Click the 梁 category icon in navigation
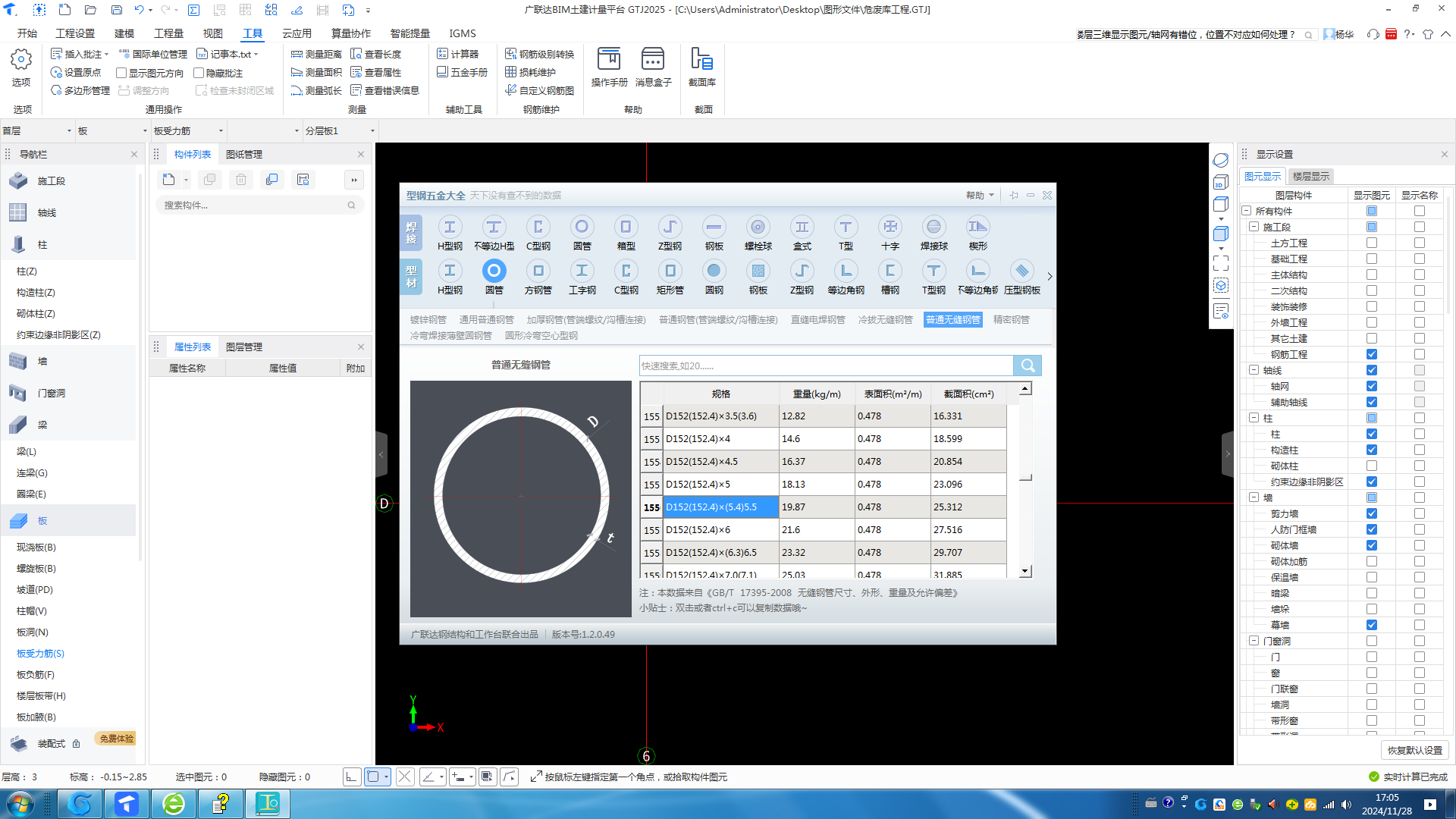This screenshot has width=1456, height=819. click(18, 425)
